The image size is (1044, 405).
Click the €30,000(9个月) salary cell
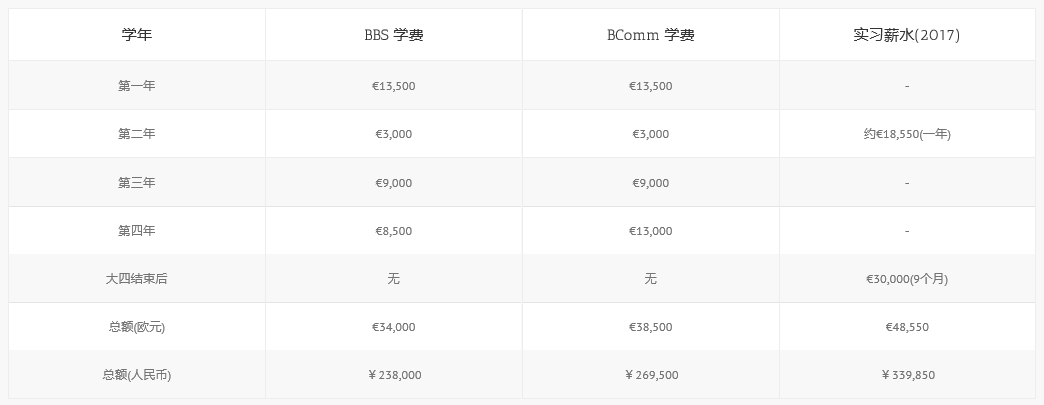[x=907, y=278]
